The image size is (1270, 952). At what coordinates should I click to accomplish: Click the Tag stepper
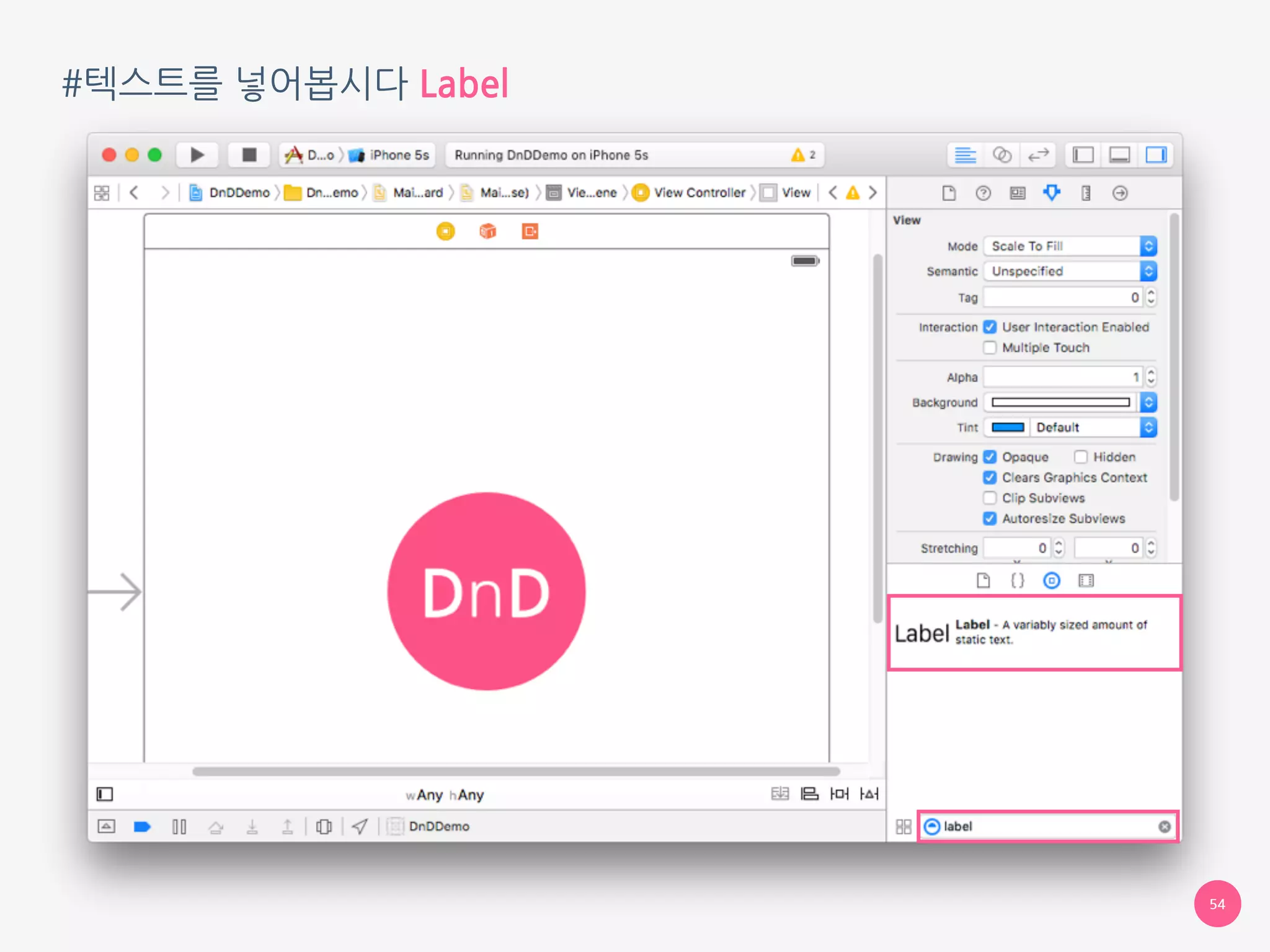point(1151,297)
